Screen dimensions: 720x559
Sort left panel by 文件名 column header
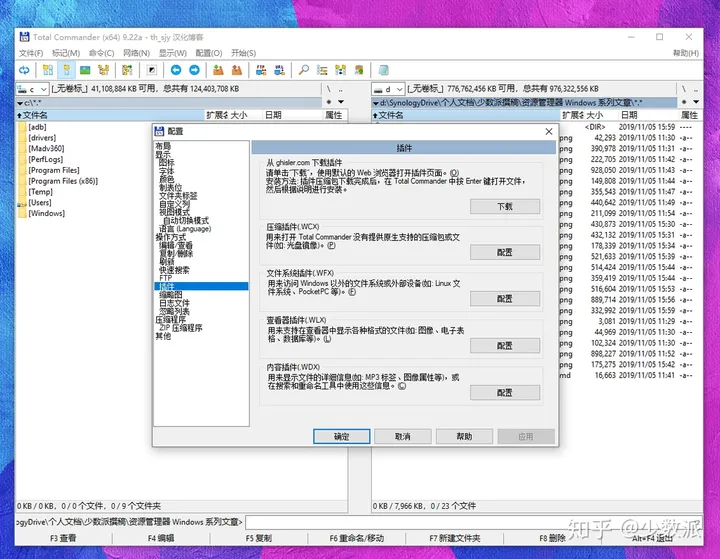coord(110,115)
